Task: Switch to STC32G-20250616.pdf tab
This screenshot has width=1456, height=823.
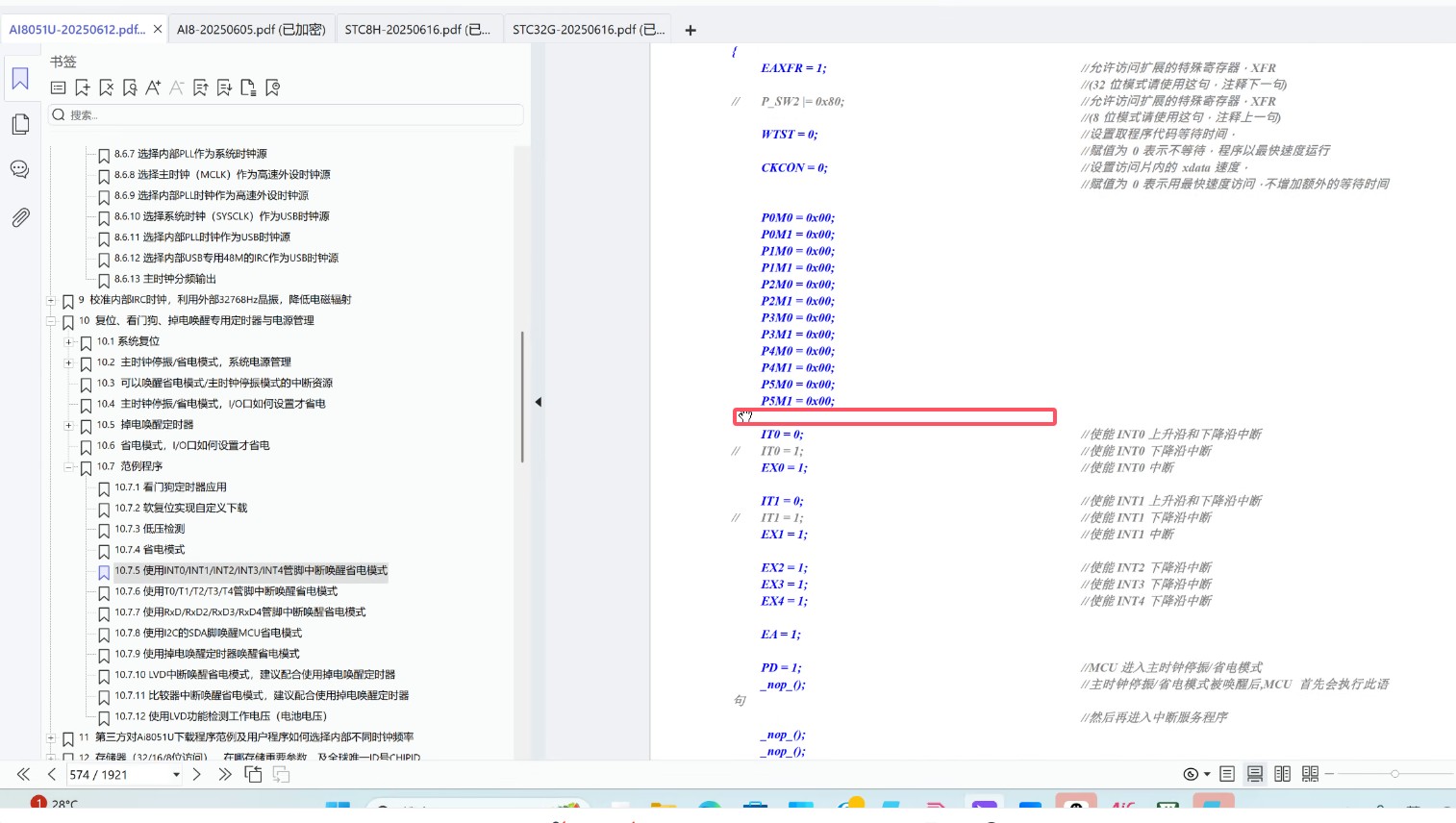Action: coord(589,30)
